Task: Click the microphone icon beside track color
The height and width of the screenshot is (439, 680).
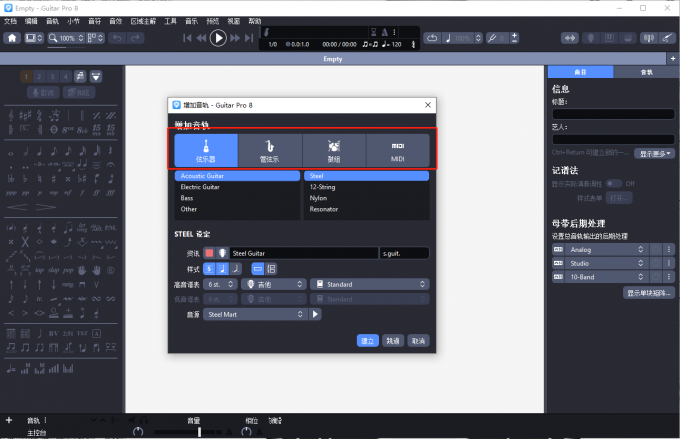Action: 222,253
